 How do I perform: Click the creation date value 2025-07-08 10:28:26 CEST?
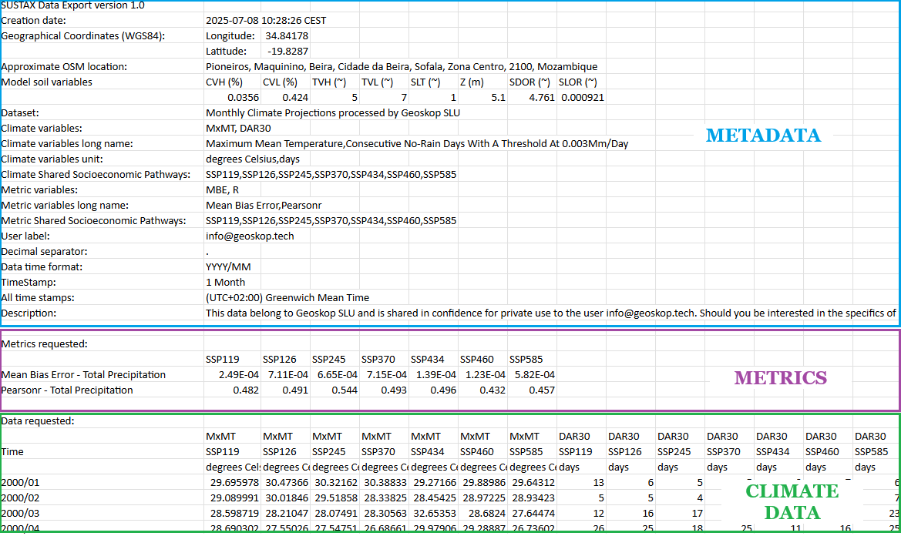(265, 21)
